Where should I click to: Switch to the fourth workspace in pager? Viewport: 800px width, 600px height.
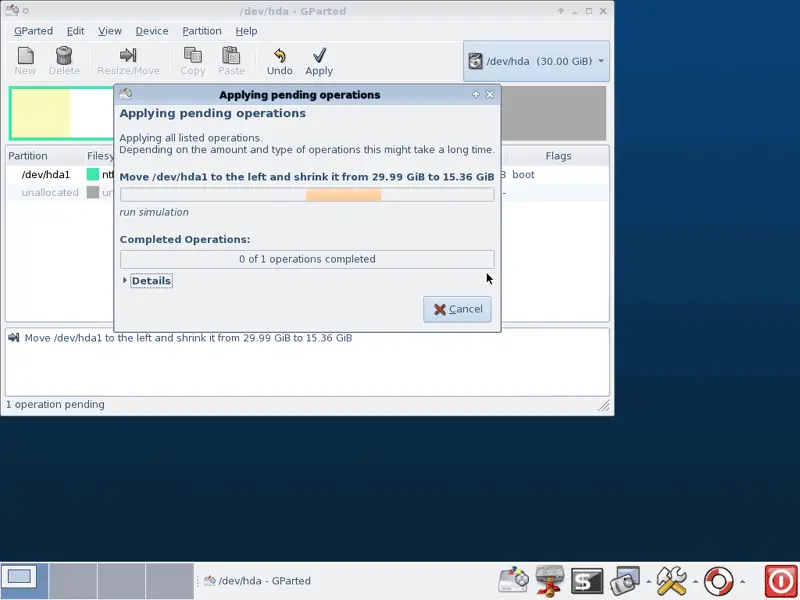coord(170,581)
